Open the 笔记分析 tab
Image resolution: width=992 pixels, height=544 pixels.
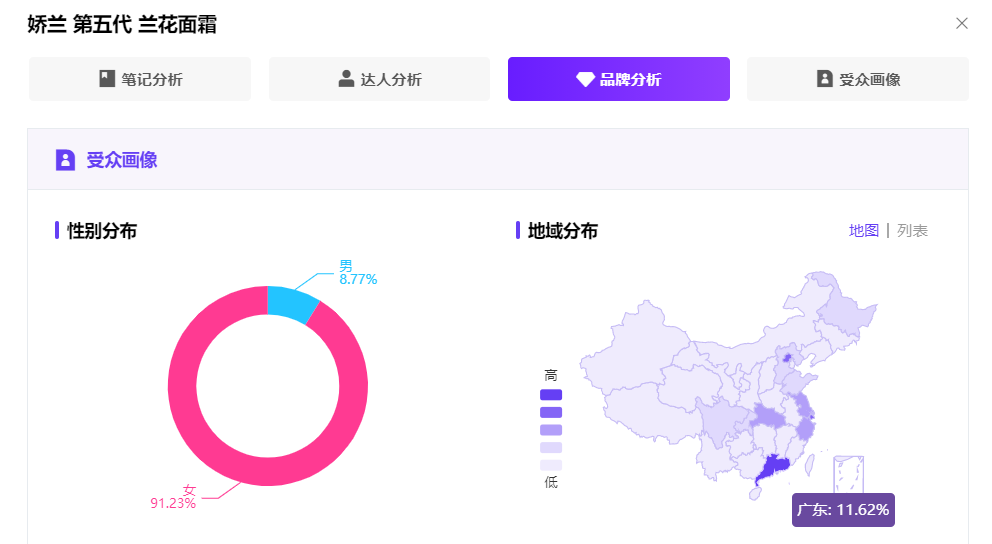click(140, 79)
